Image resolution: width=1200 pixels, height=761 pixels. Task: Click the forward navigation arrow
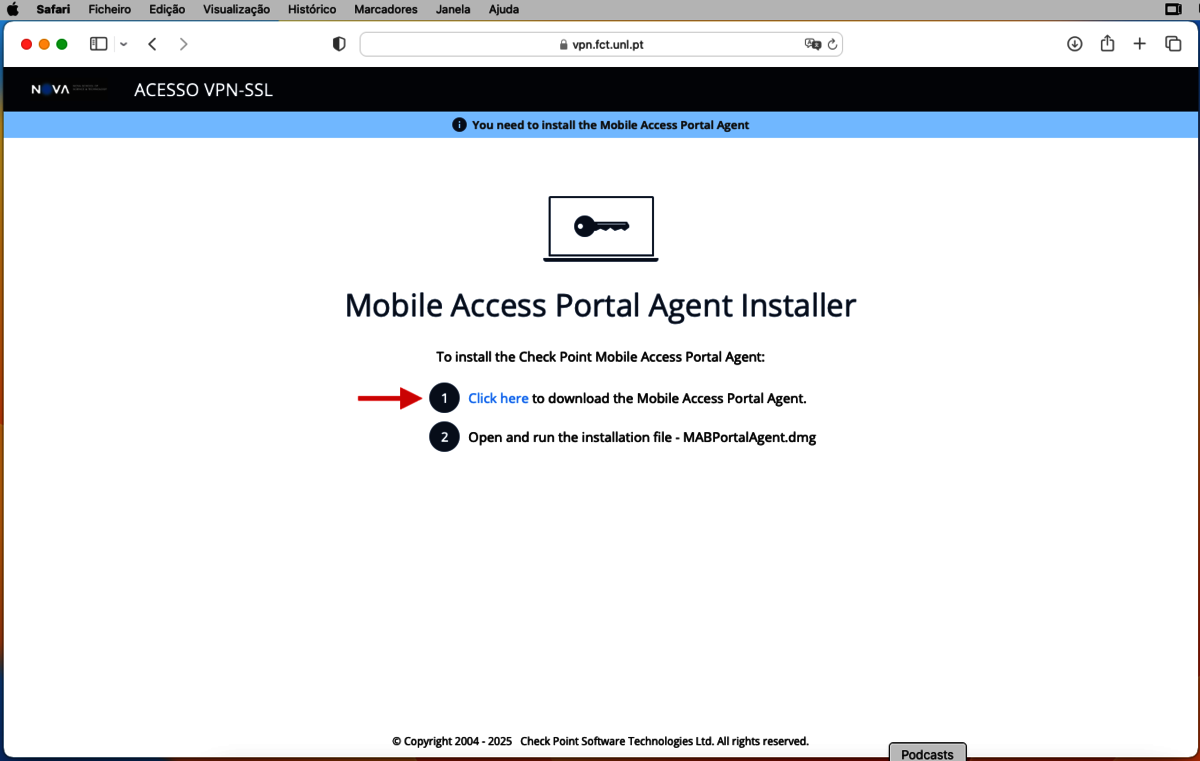coord(183,44)
